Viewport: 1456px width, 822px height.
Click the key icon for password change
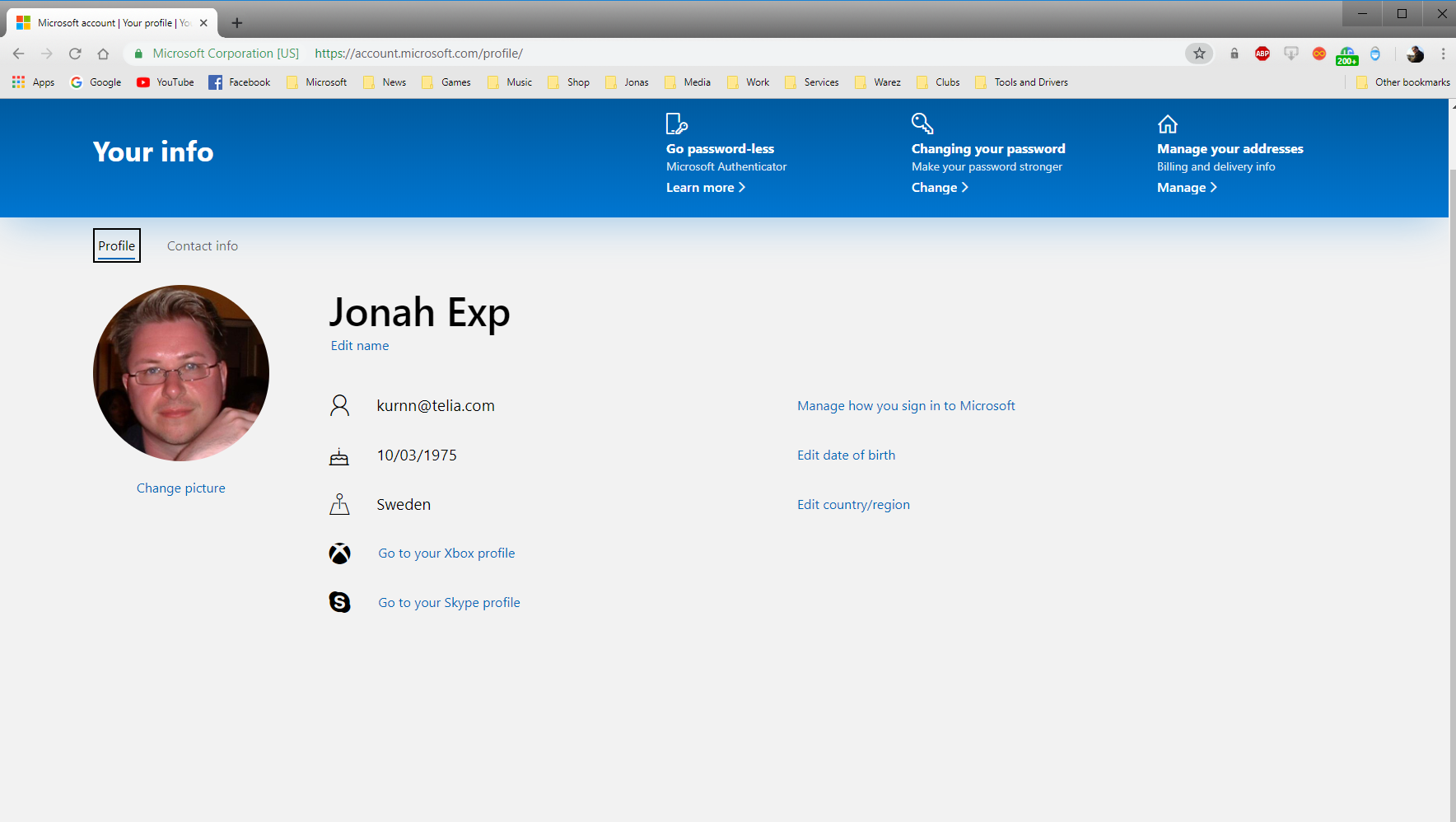click(922, 124)
